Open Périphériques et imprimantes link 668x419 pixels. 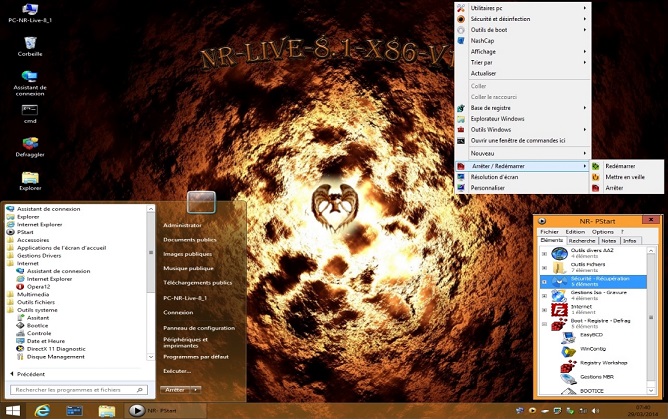pyautogui.click(x=185, y=343)
